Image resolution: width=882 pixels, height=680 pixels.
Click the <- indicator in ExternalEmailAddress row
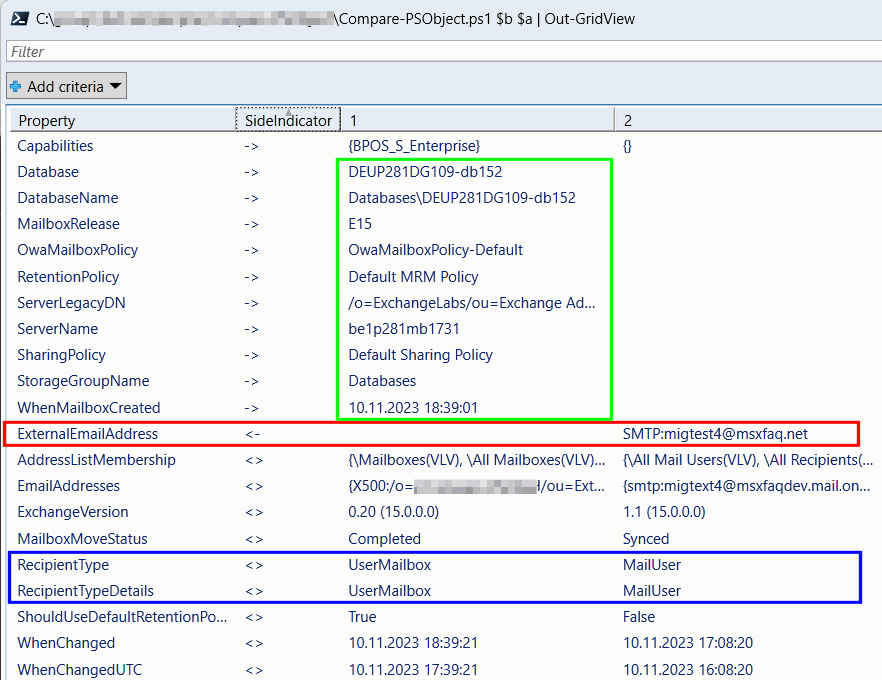253,434
